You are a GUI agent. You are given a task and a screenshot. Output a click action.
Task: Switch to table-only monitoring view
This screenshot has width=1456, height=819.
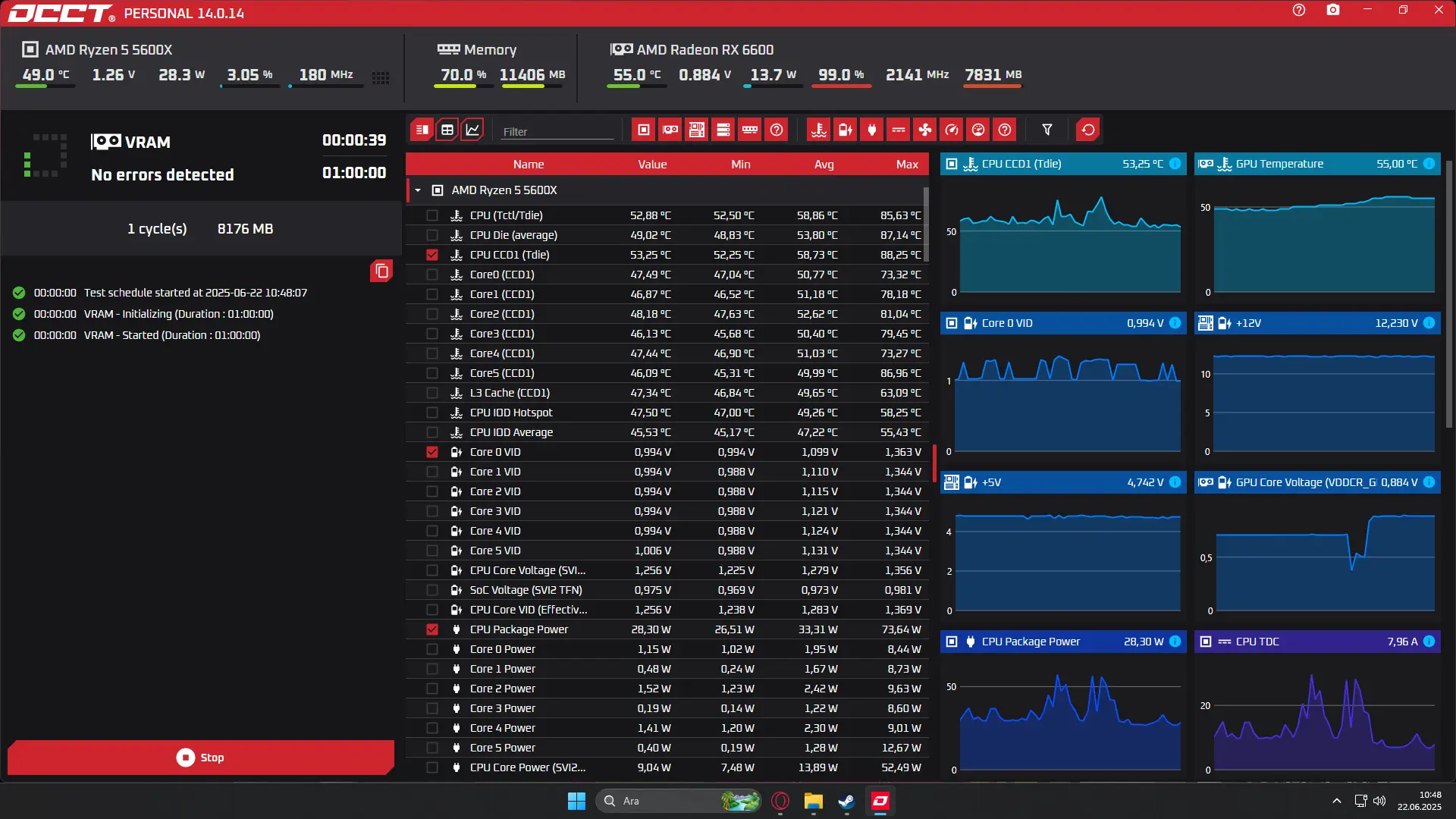point(447,130)
